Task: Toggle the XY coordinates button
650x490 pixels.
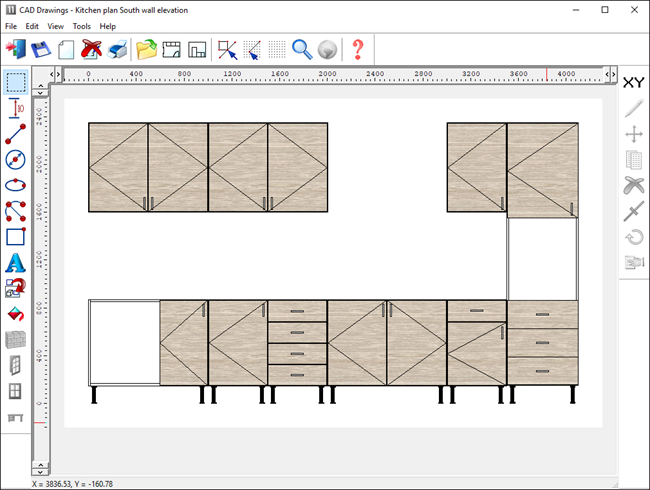Action: [x=633, y=82]
